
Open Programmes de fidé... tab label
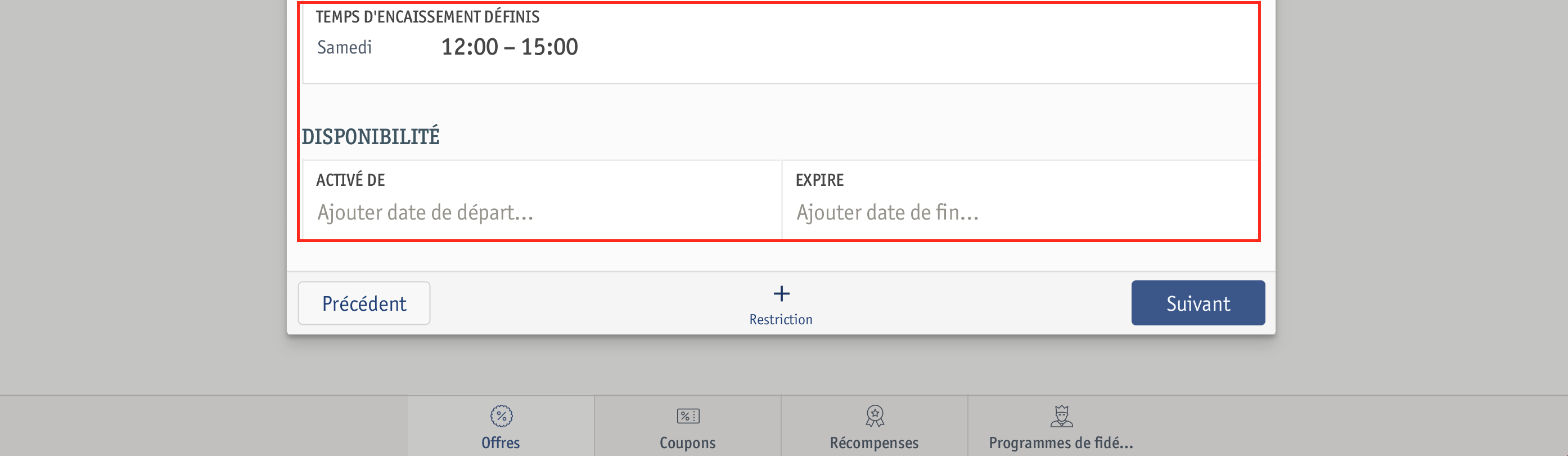click(1061, 442)
